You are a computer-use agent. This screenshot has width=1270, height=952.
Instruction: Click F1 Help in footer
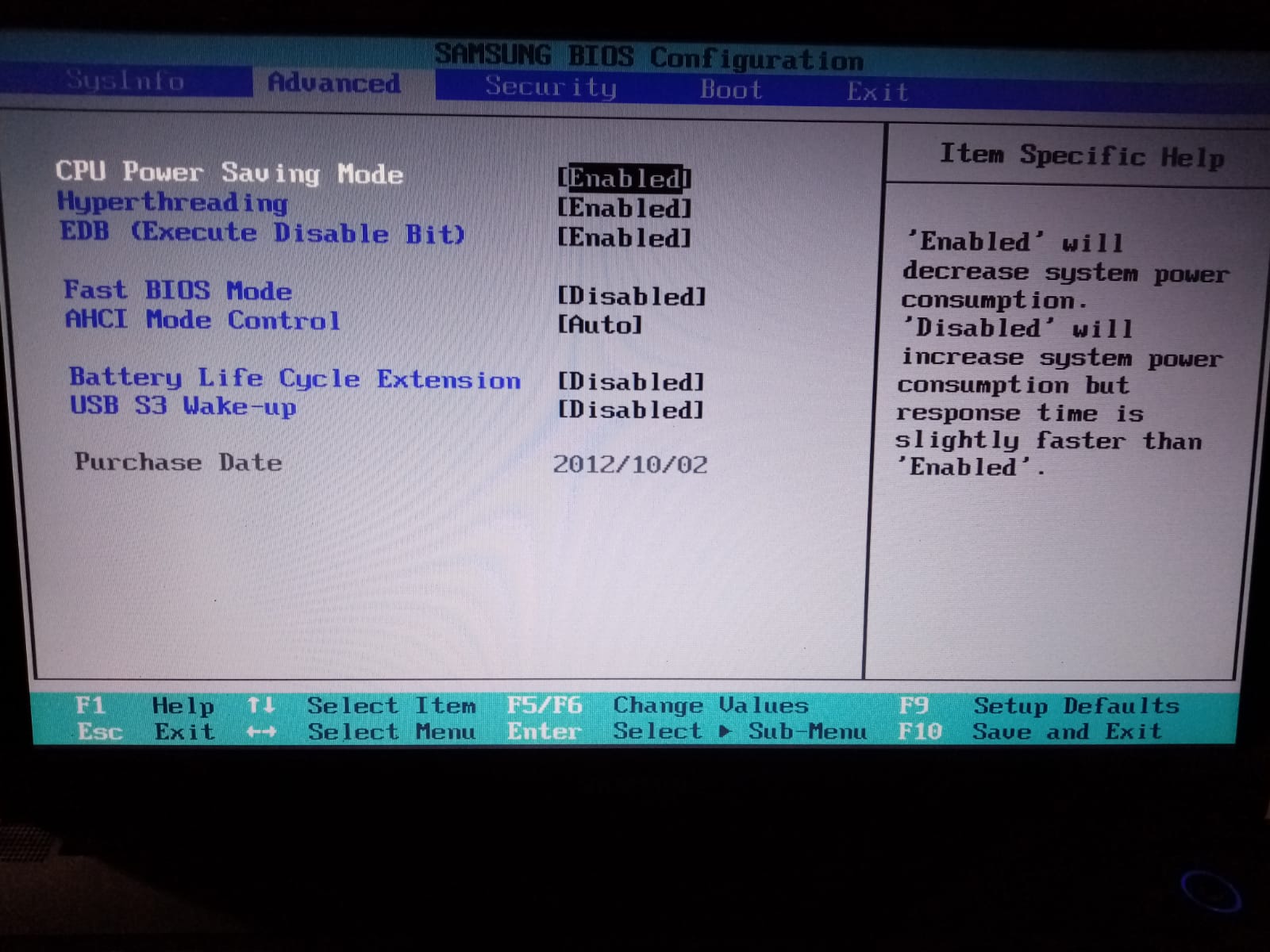point(144,705)
